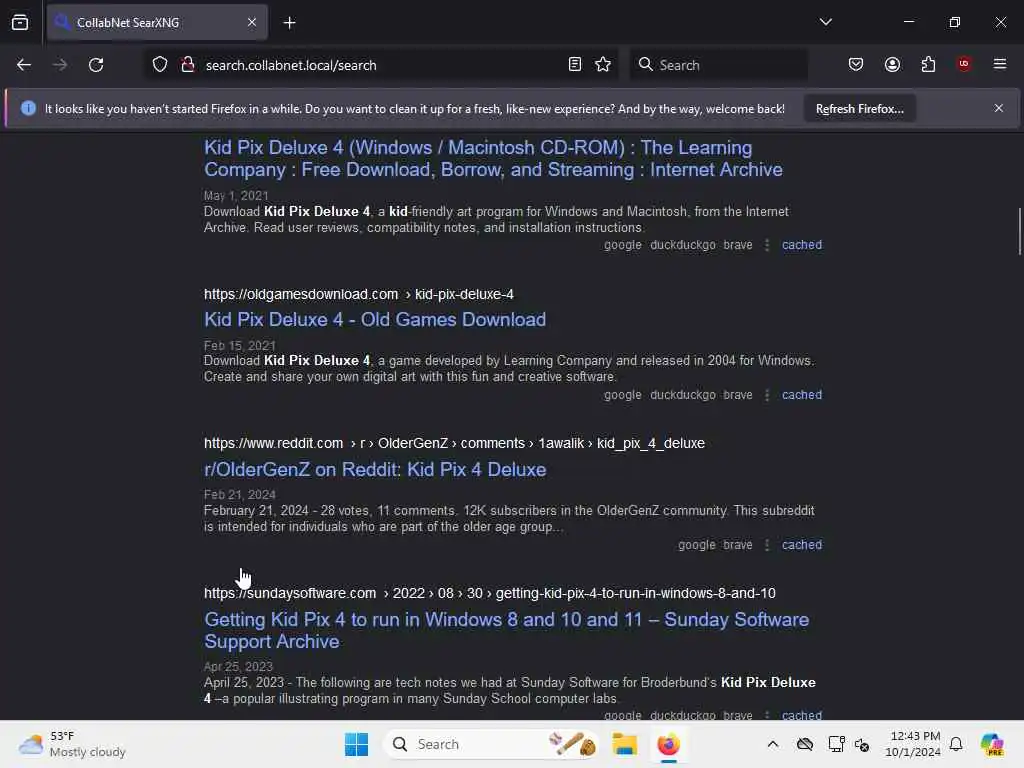1024x768 pixels.
Task: Click the reddit.com URL breadcrumb
Action: pyautogui.click(x=454, y=443)
